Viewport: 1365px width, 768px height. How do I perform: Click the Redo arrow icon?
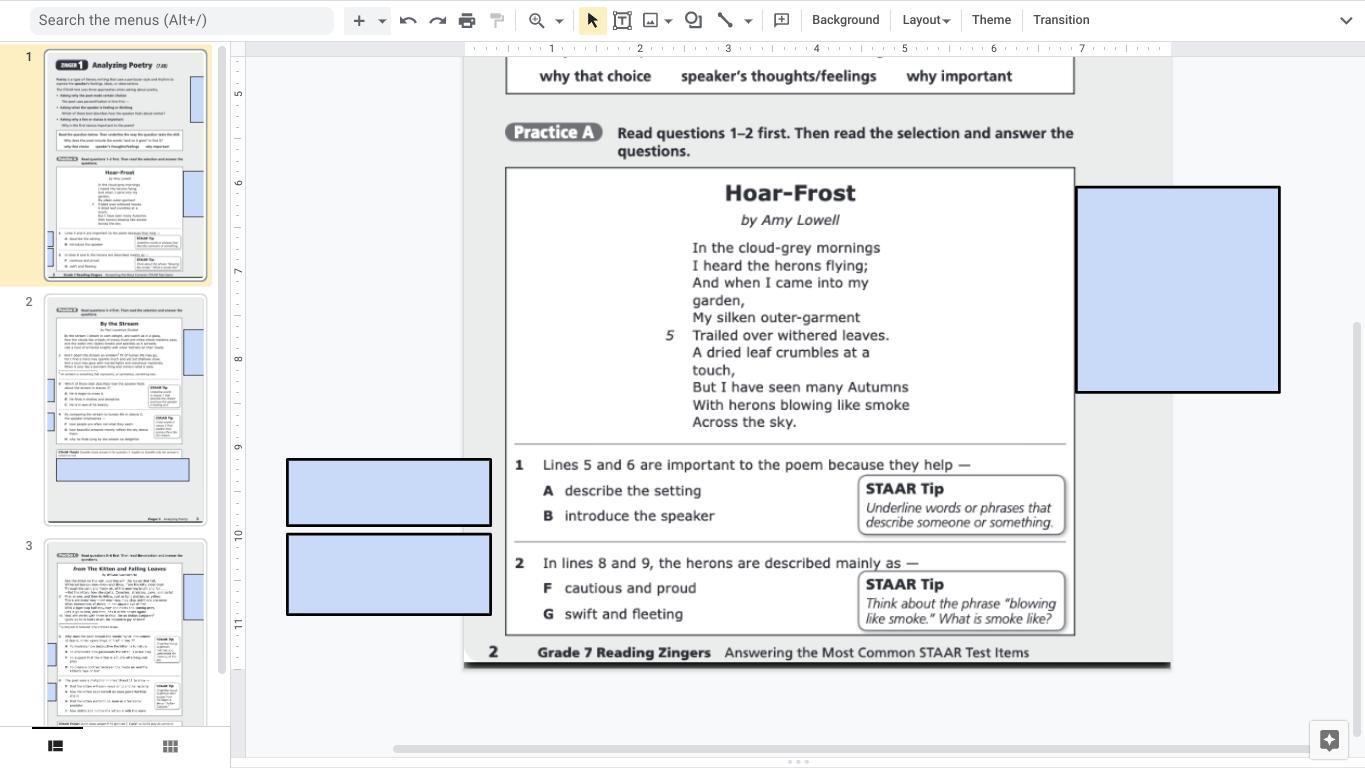point(437,20)
